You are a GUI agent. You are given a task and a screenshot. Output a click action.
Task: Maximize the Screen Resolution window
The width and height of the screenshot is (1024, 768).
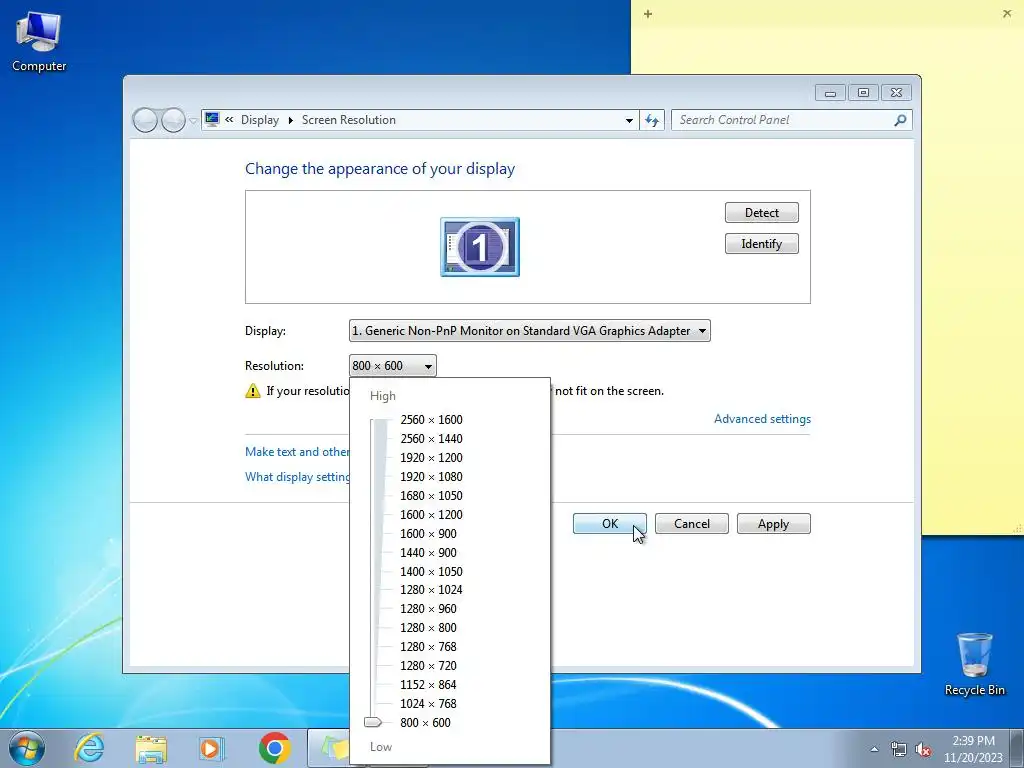863,93
